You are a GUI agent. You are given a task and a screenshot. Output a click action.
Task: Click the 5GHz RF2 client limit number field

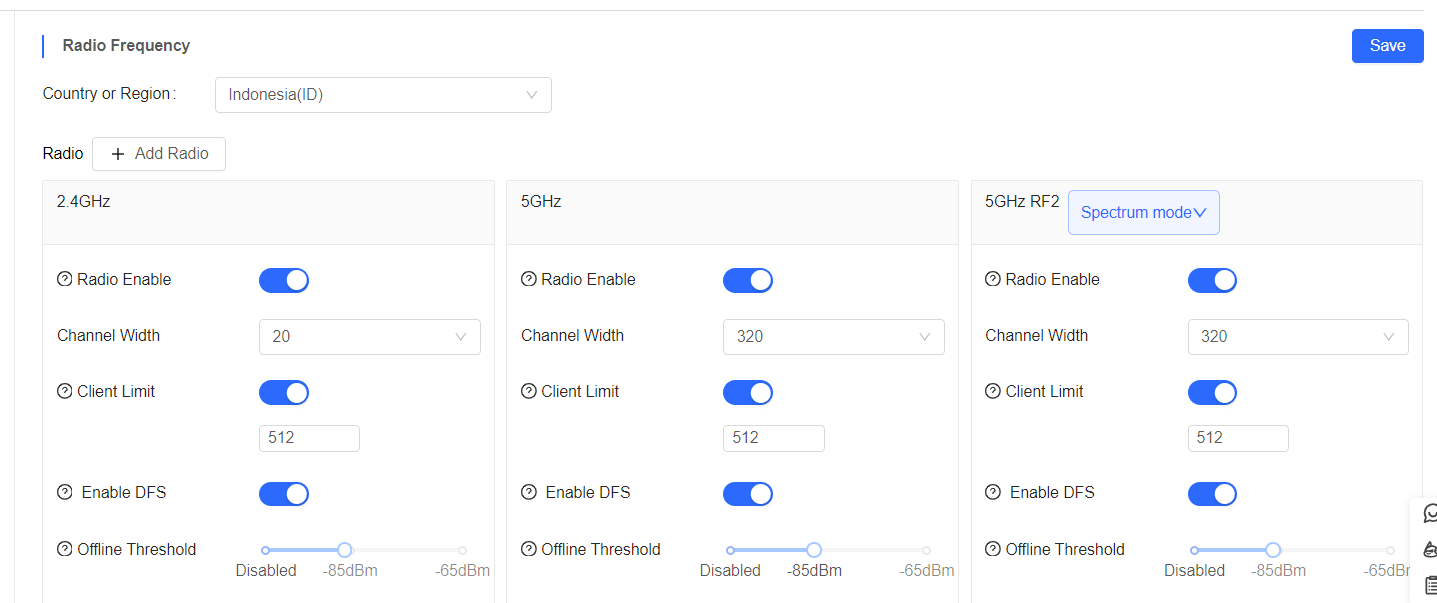coord(1238,438)
